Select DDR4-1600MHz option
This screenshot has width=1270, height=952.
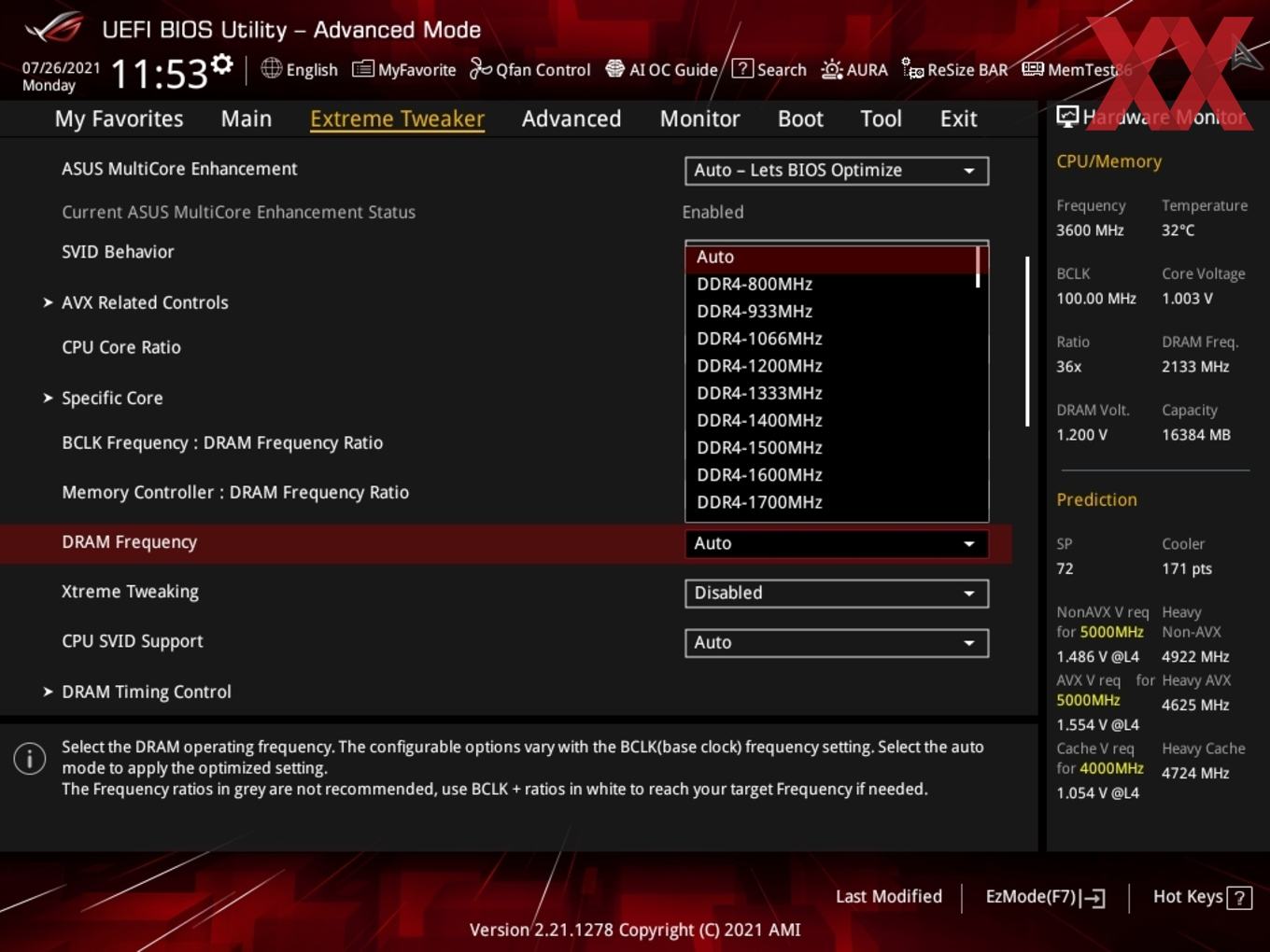(831, 474)
